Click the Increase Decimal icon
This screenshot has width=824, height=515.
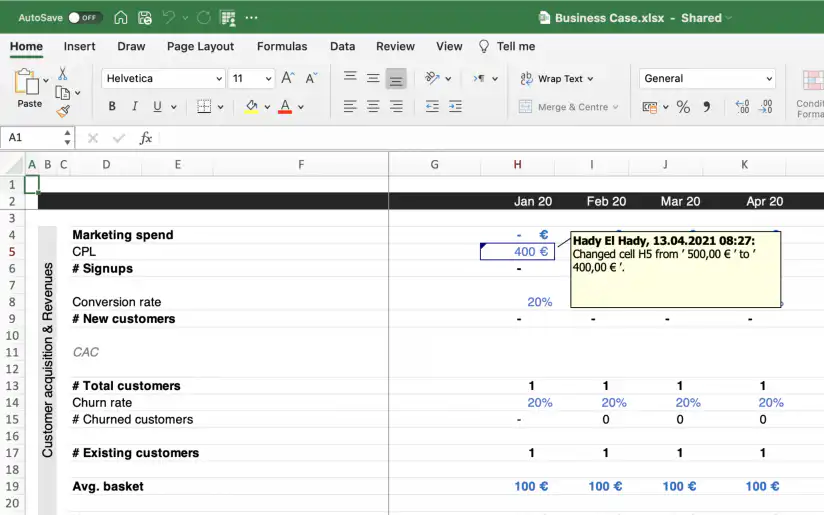pos(742,107)
